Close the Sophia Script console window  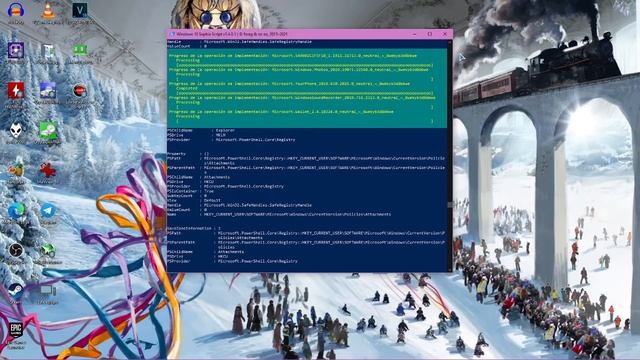click(445, 34)
